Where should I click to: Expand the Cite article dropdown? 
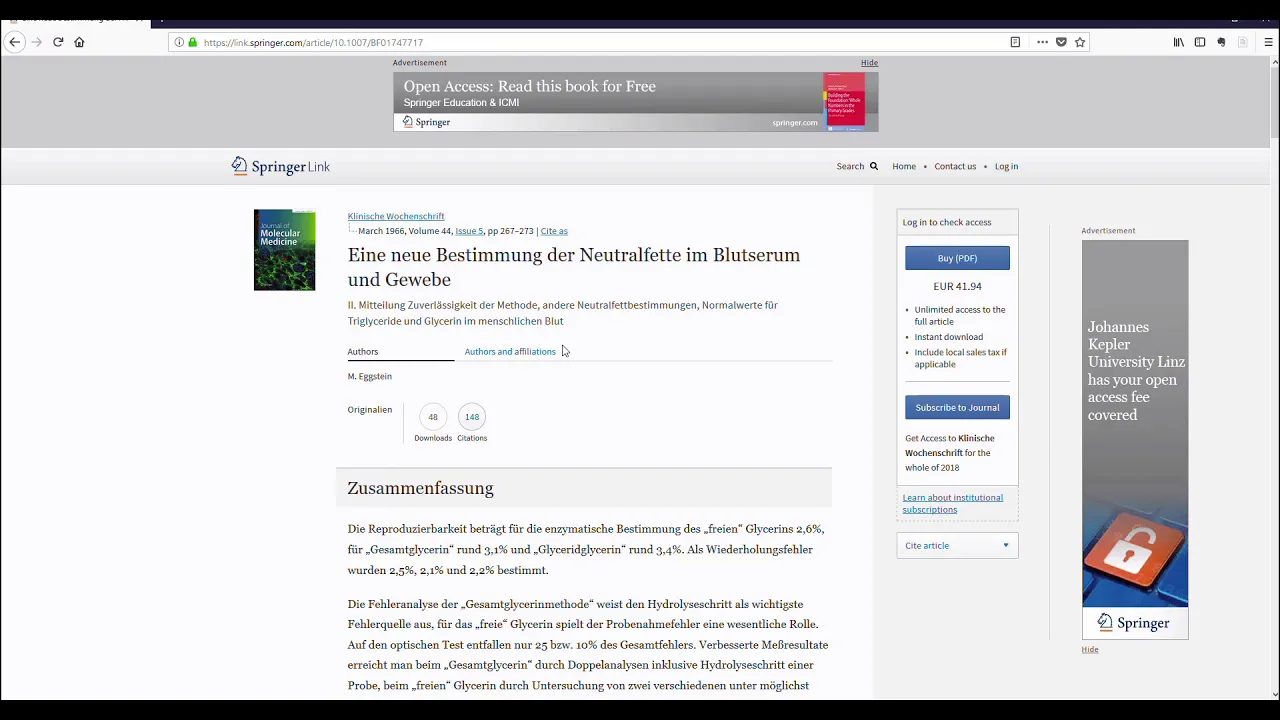(x=957, y=545)
